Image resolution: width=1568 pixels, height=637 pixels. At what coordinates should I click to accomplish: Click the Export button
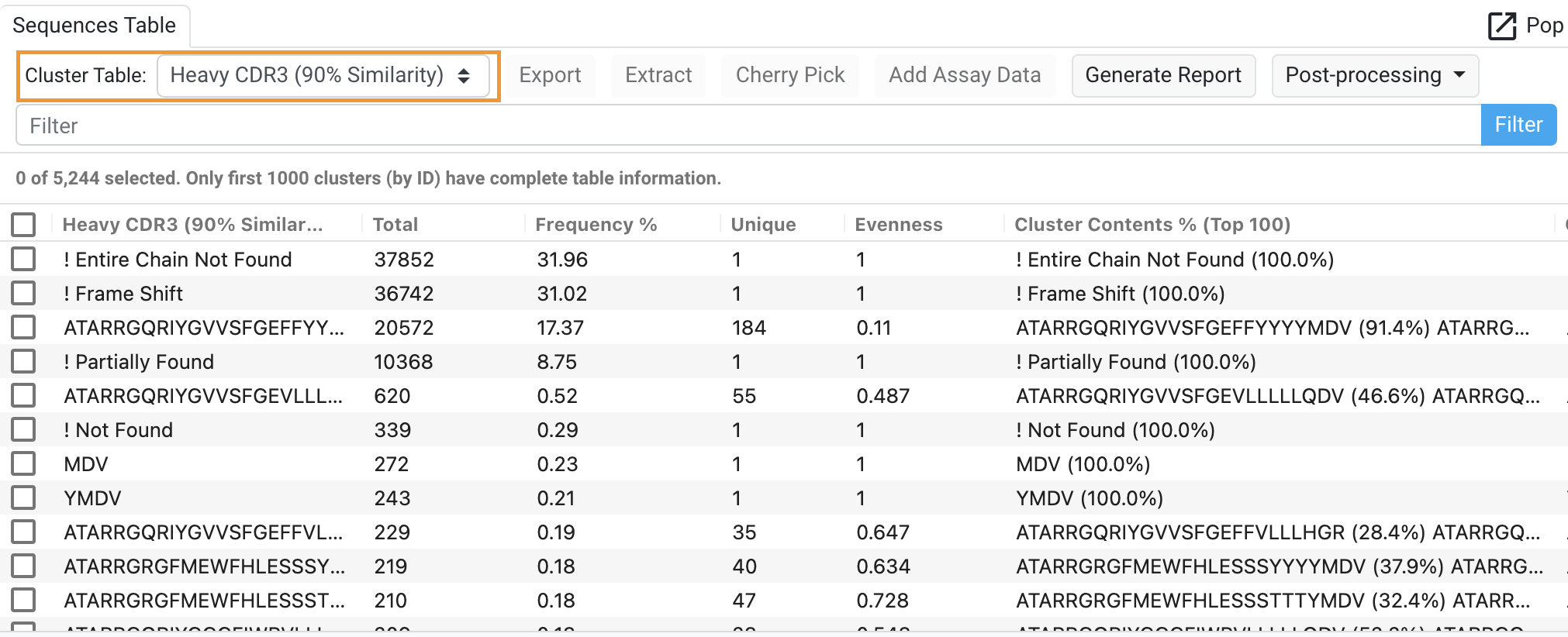pyautogui.click(x=550, y=75)
